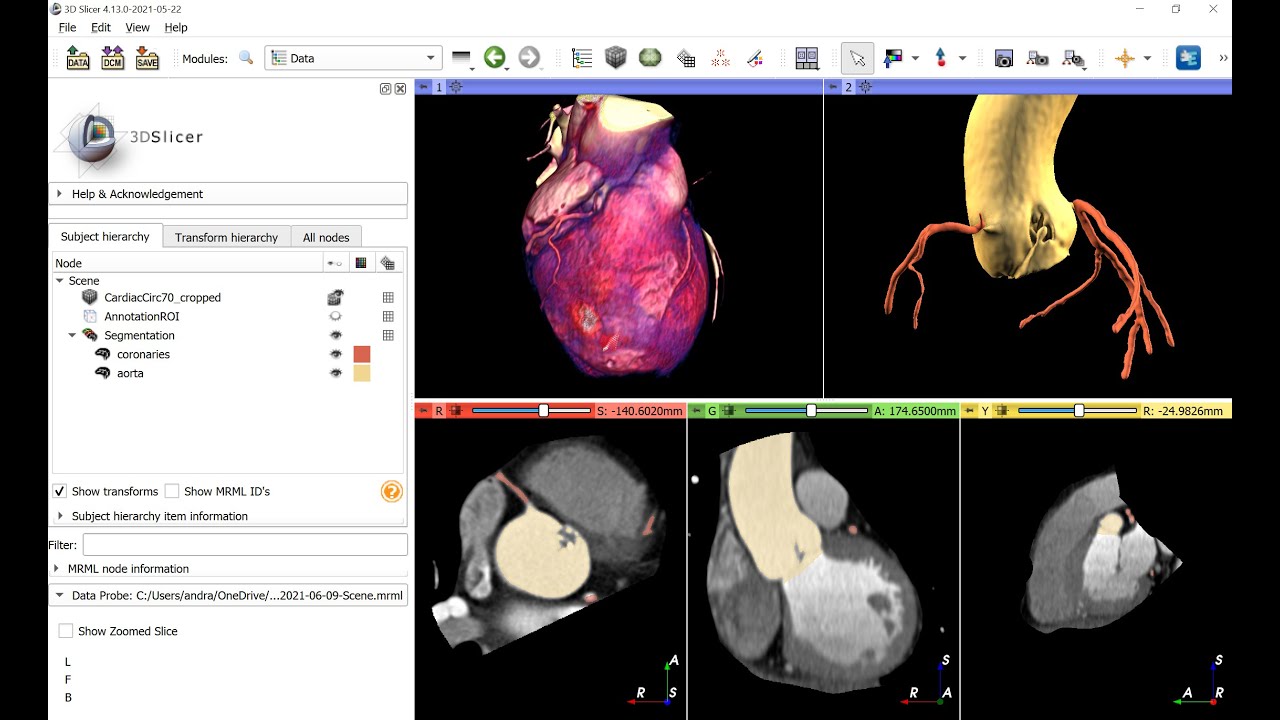1280x720 pixels.
Task: Click the aorta yellow color swatch
Action: (x=362, y=373)
